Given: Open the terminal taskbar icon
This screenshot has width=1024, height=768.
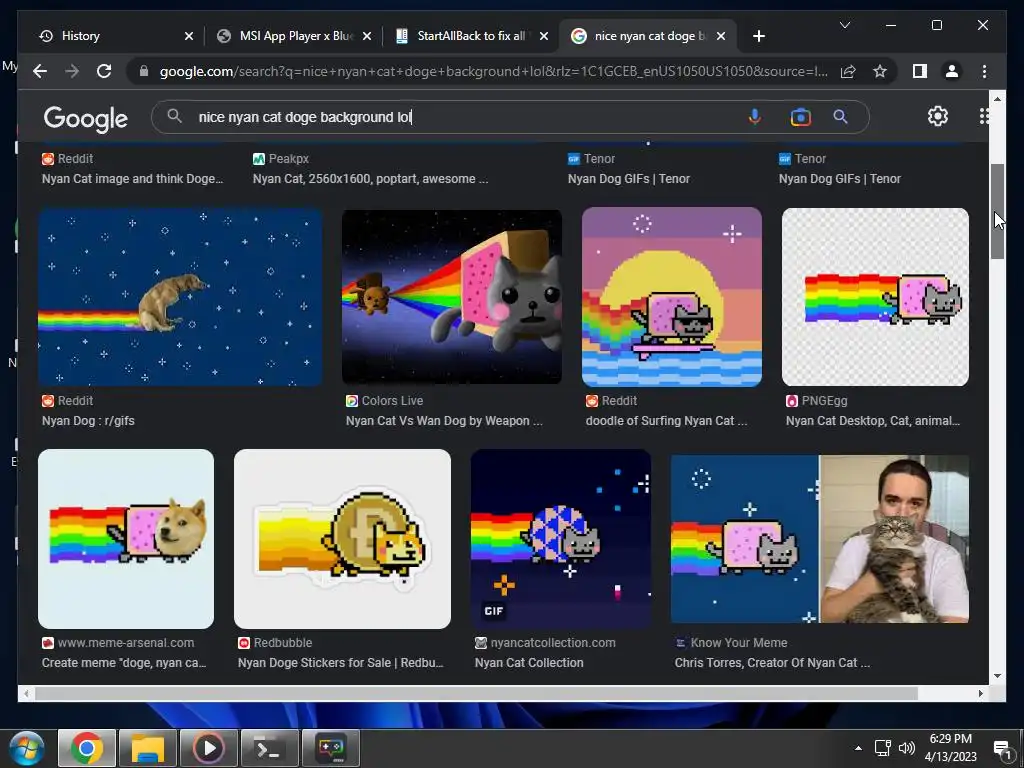Looking at the screenshot, I should [x=270, y=748].
